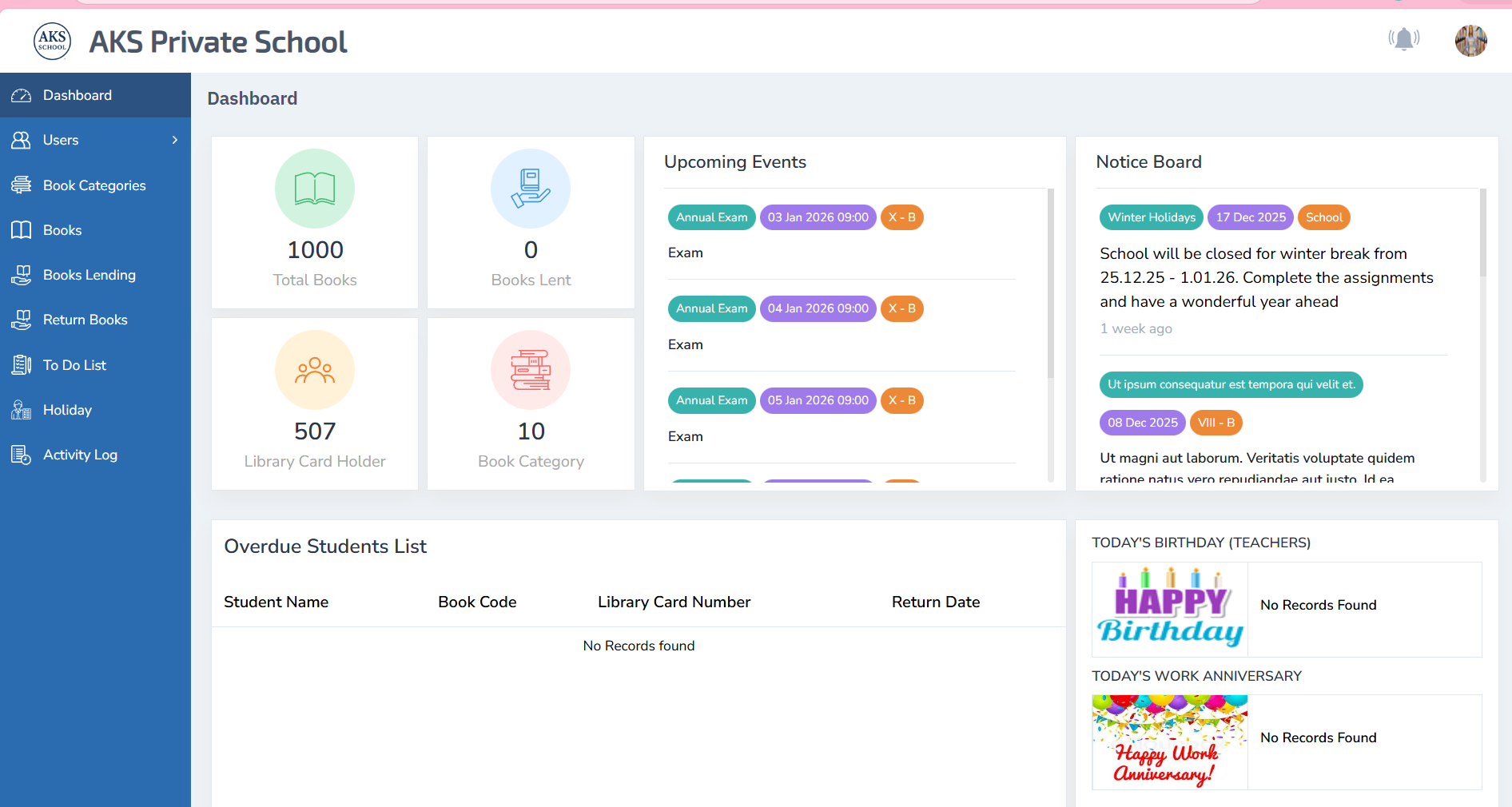Image resolution: width=1512 pixels, height=807 pixels.
Task: Click the To Do List sidebar icon
Action: click(21, 364)
